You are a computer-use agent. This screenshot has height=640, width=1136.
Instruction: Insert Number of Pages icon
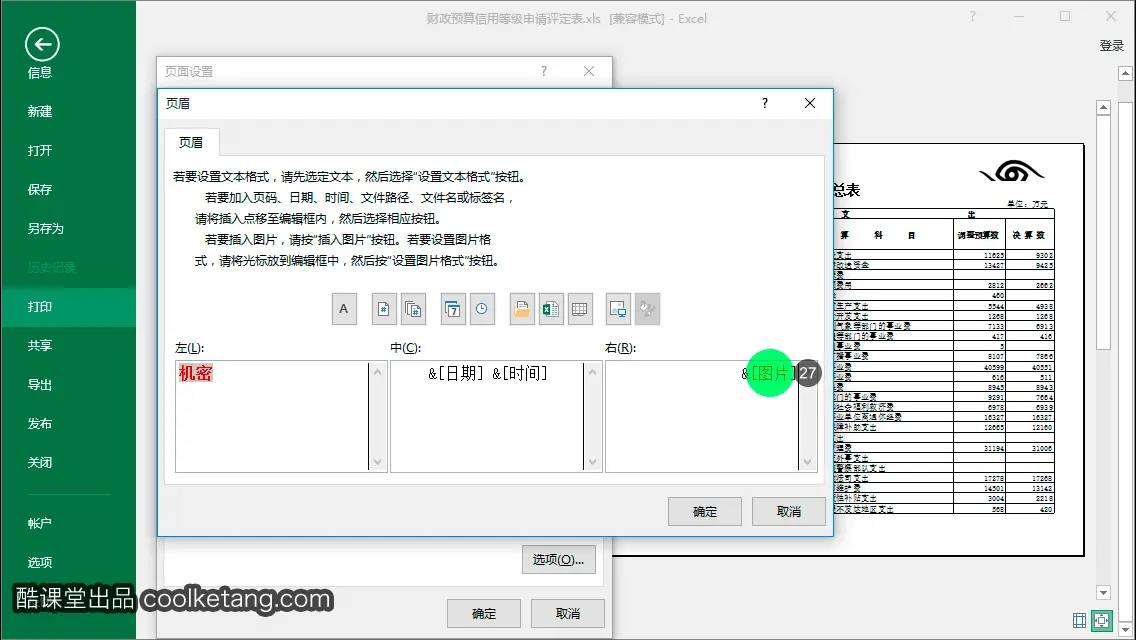pos(413,309)
